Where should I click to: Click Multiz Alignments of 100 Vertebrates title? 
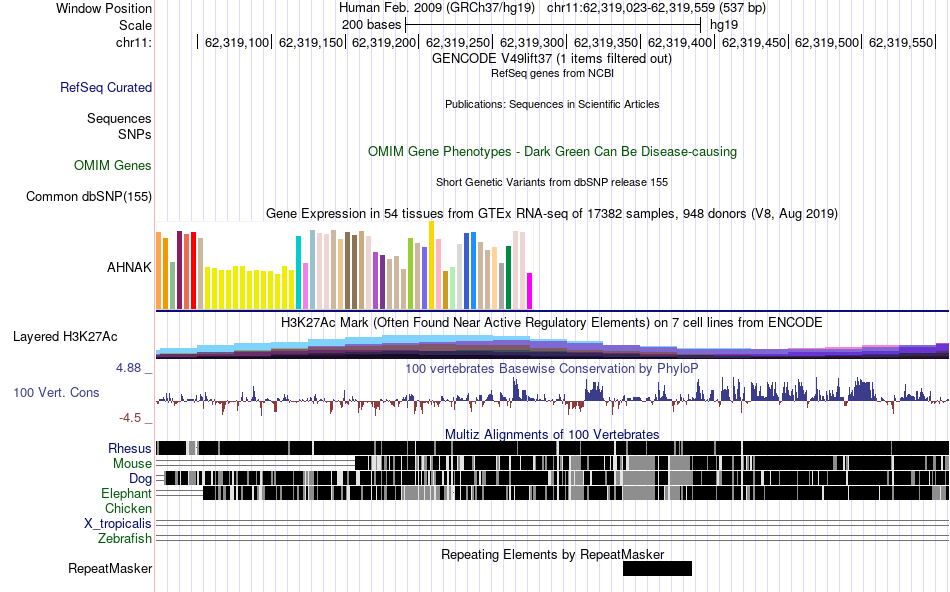552,434
